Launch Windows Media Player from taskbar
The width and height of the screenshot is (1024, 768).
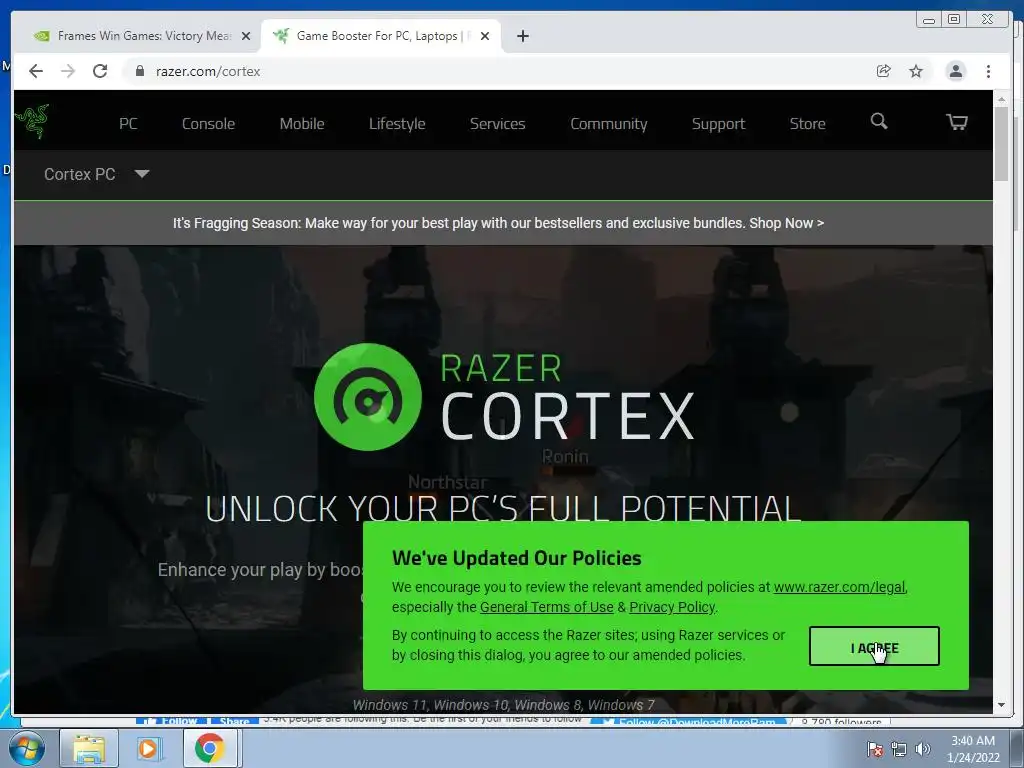pos(148,748)
